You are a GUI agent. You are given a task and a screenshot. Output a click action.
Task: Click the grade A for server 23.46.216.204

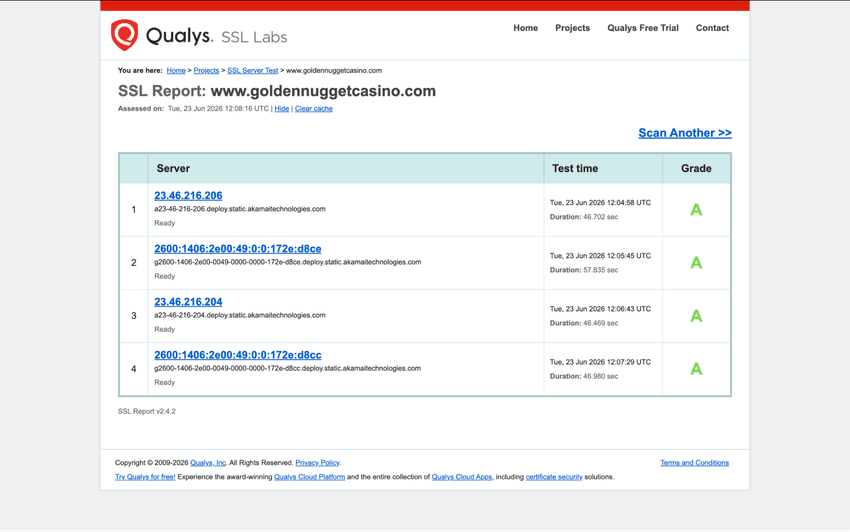click(x=696, y=316)
